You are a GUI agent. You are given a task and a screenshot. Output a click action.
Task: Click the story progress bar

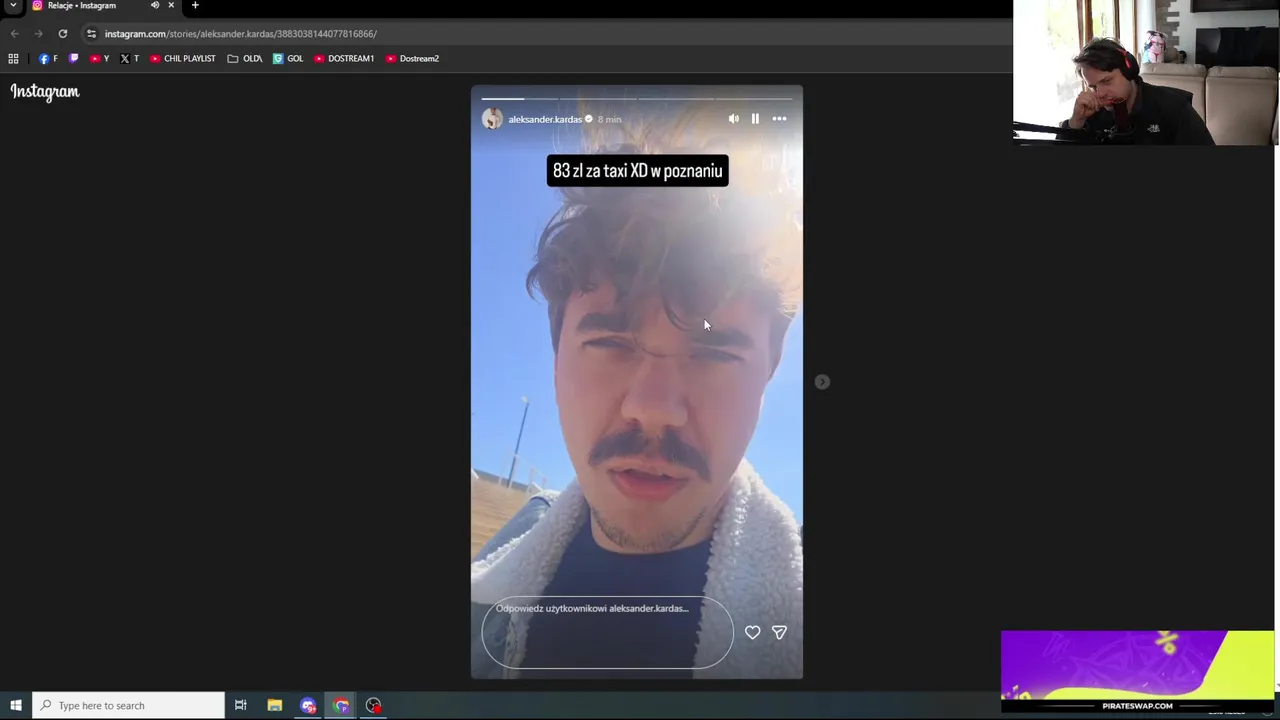[637, 98]
